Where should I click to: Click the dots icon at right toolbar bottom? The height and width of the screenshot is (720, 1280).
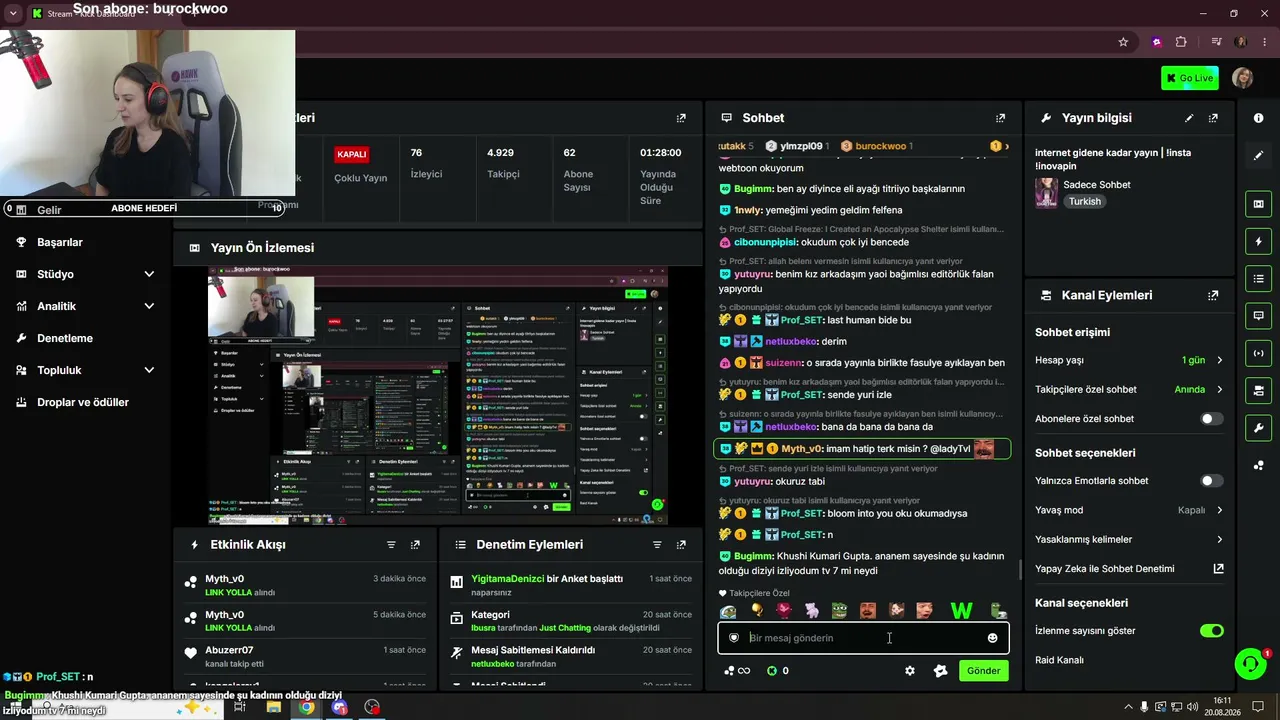1258,465
